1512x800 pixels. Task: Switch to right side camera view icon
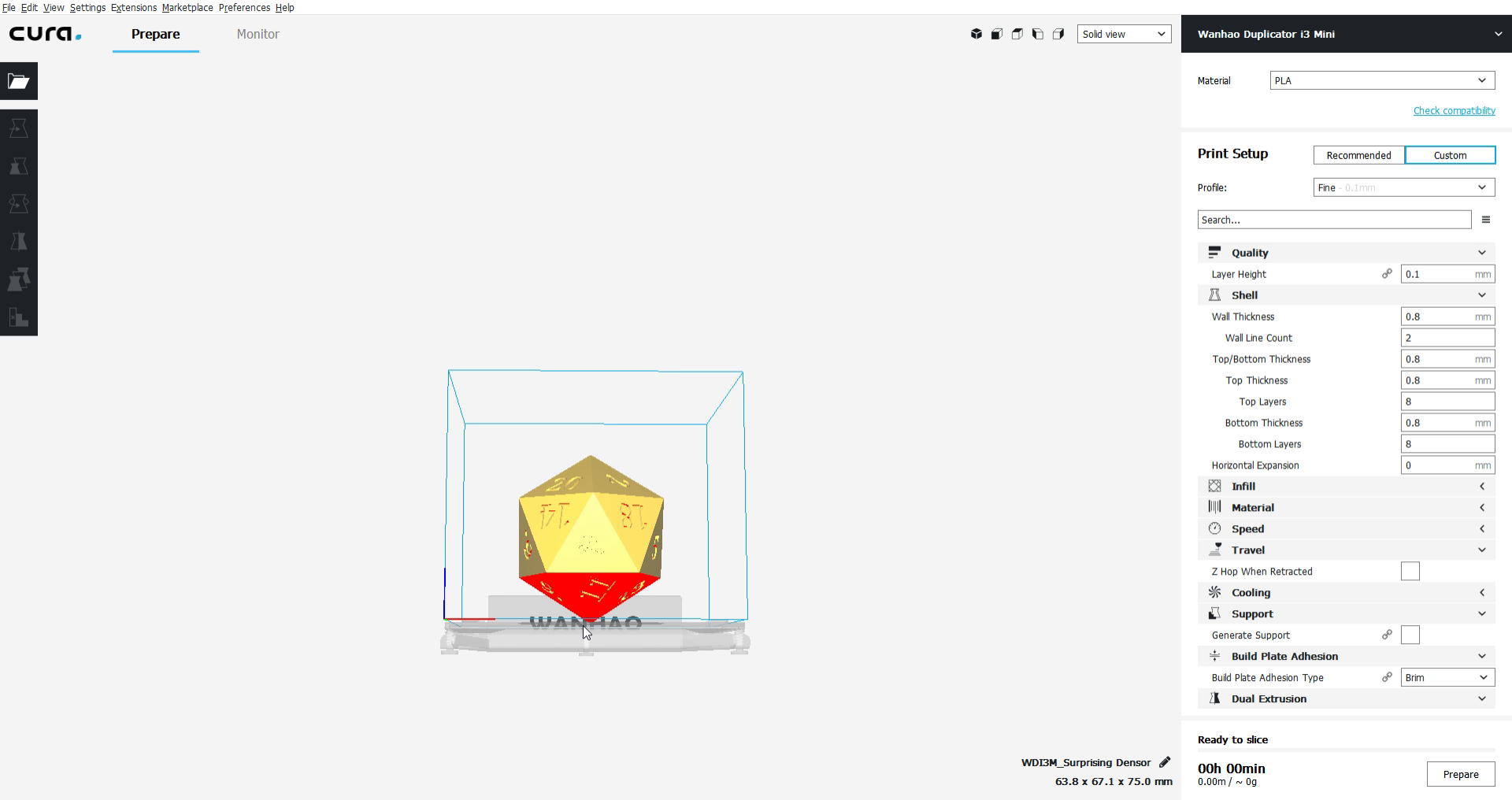tap(1058, 34)
